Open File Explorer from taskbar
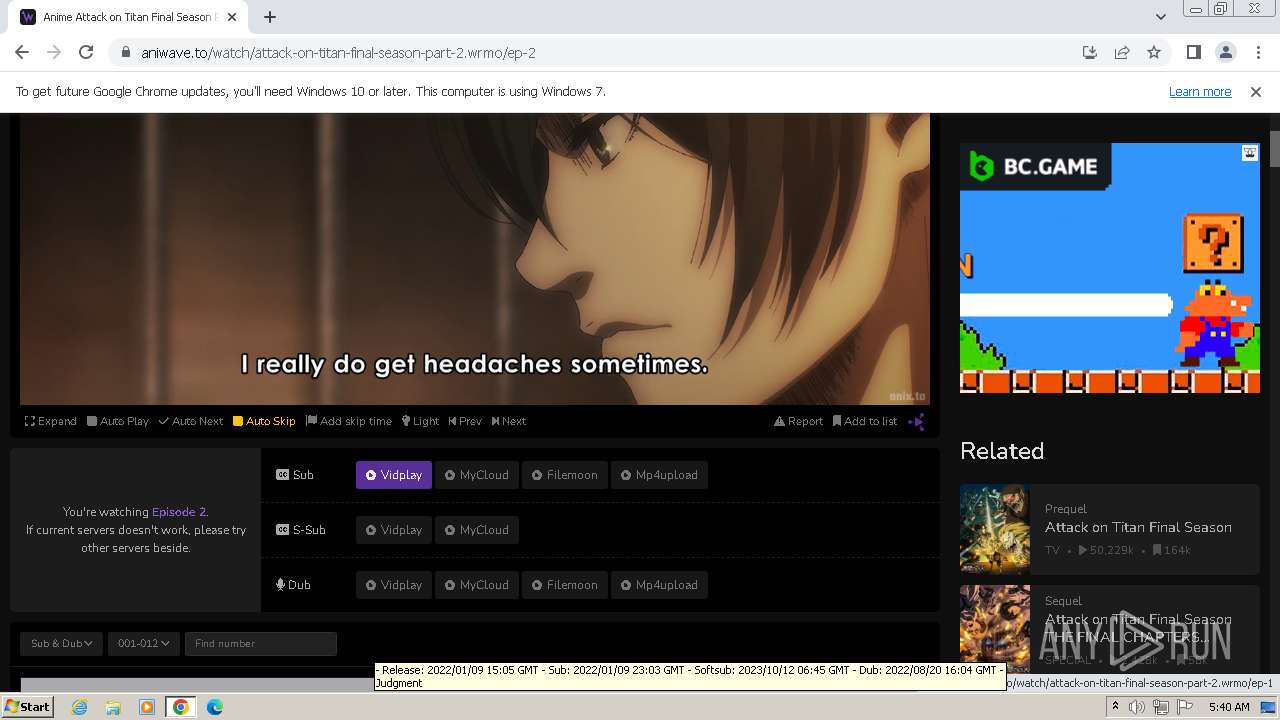 pos(113,707)
